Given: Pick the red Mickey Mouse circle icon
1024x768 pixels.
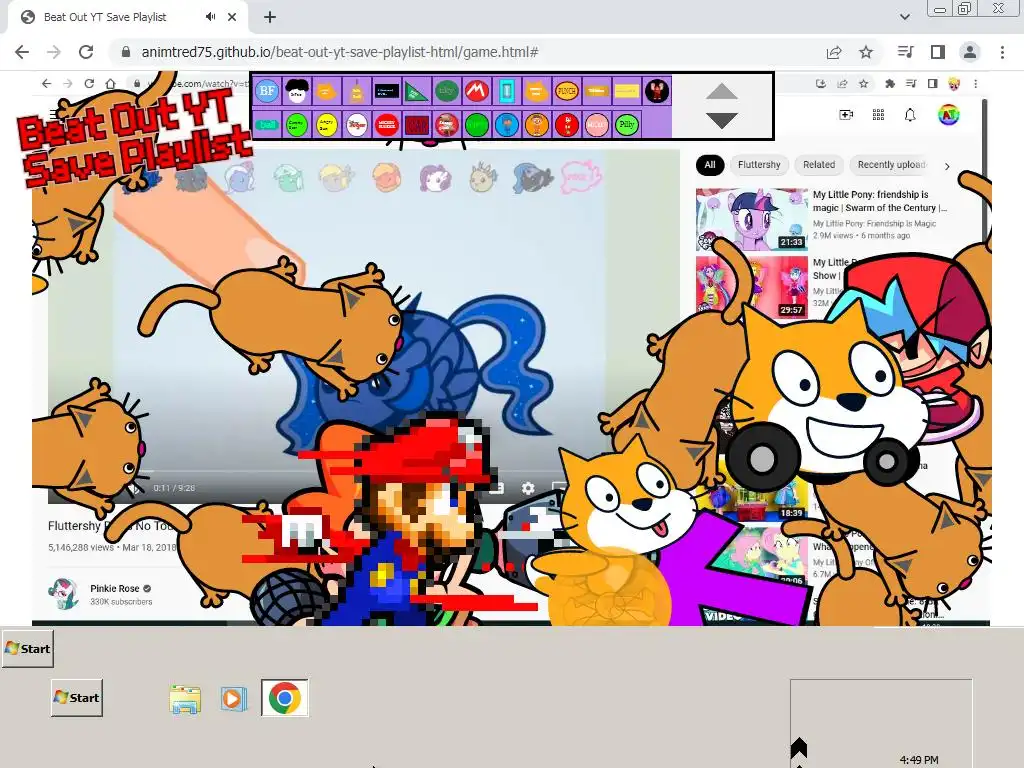Looking at the screenshot, I should (387, 125).
